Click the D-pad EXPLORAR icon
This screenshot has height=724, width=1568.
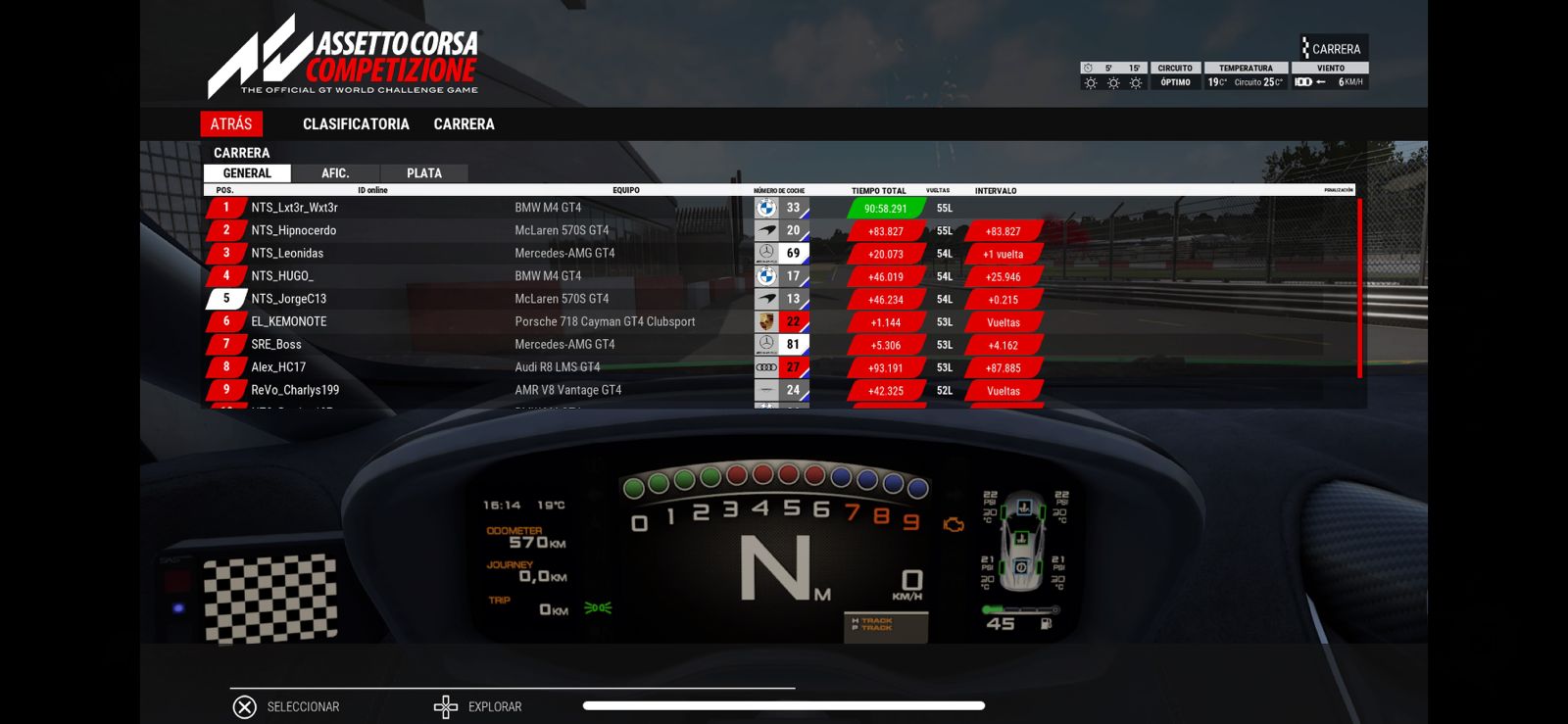[446, 706]
